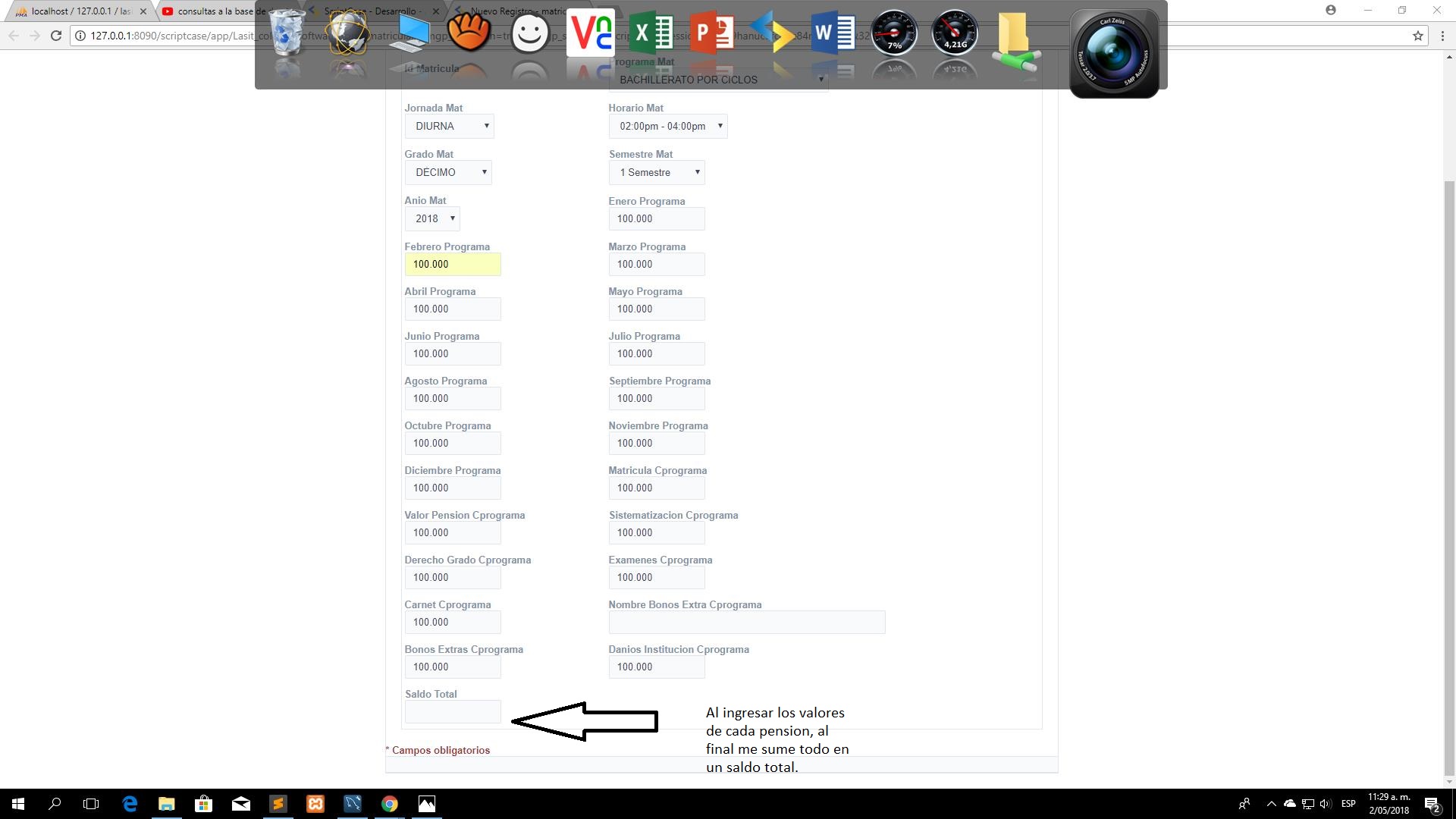Click the Septiembre Programa input field

click(657, 398)
